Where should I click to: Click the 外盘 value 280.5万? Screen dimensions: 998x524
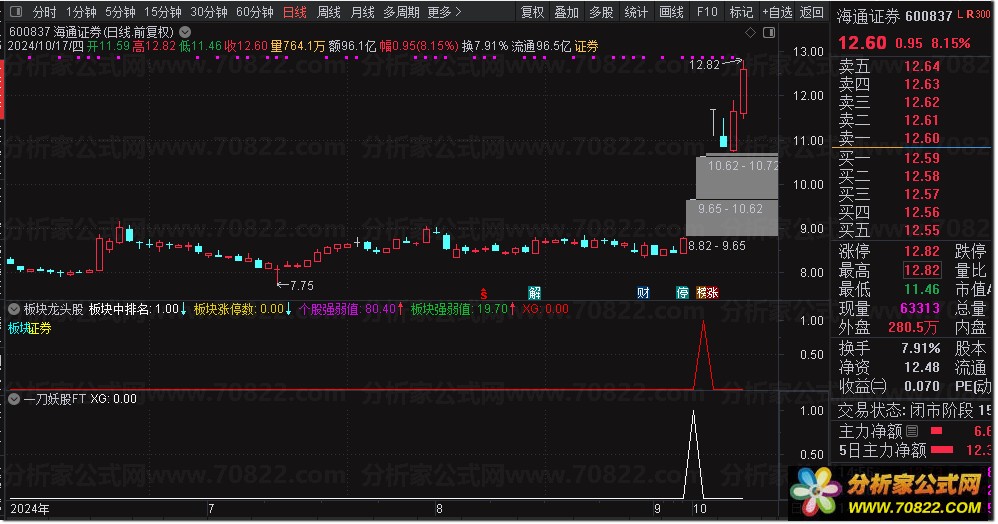(x=913, y=328)
